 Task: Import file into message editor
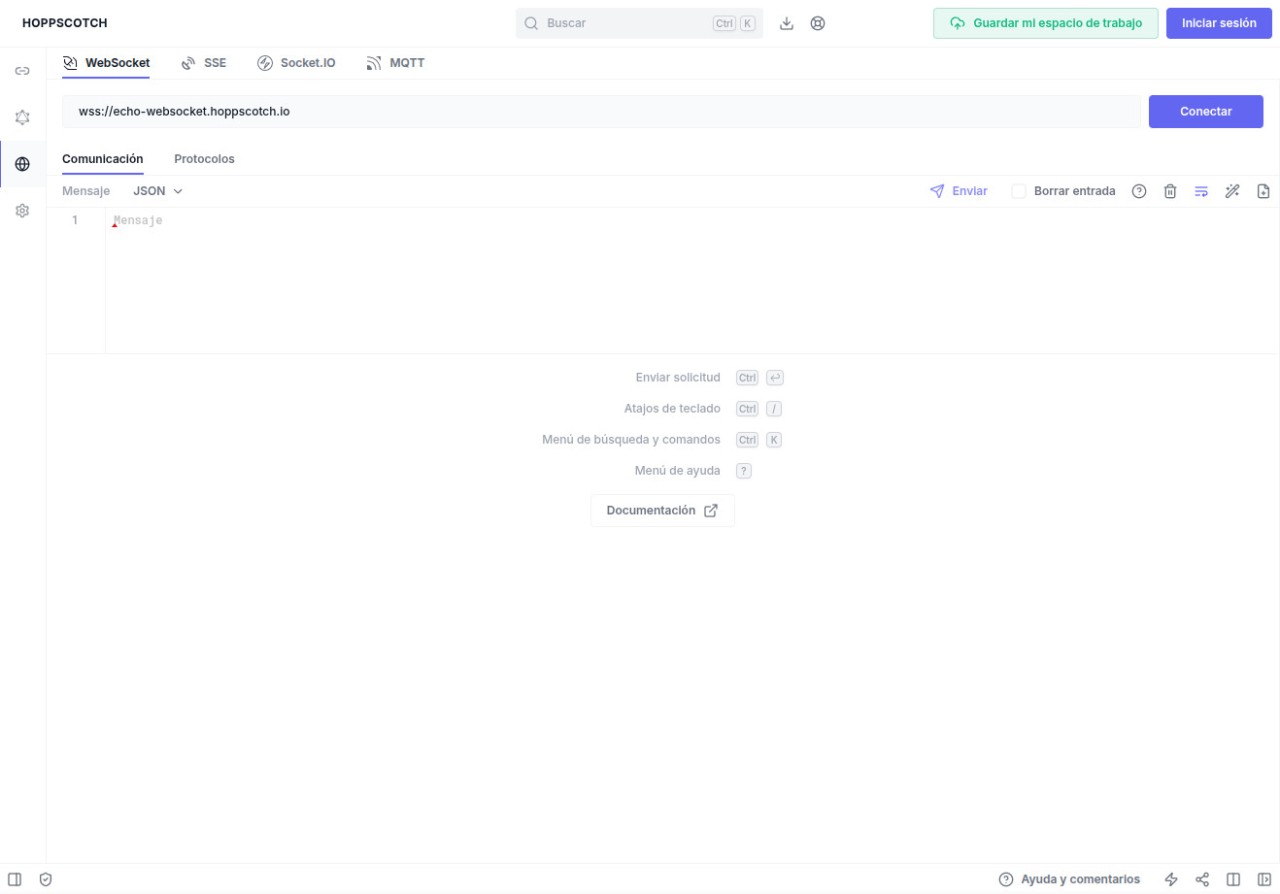[1263, 191]
